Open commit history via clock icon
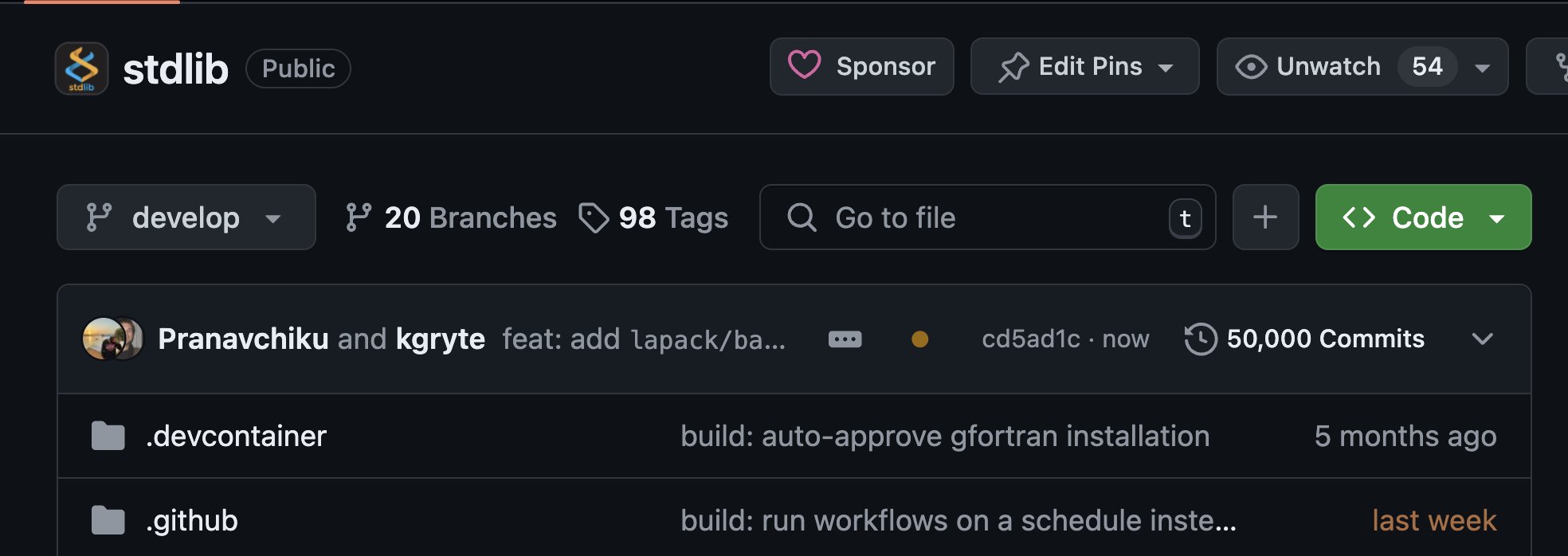The height and width of the screenshot is (556, 1568). [x=1201, y=339]
